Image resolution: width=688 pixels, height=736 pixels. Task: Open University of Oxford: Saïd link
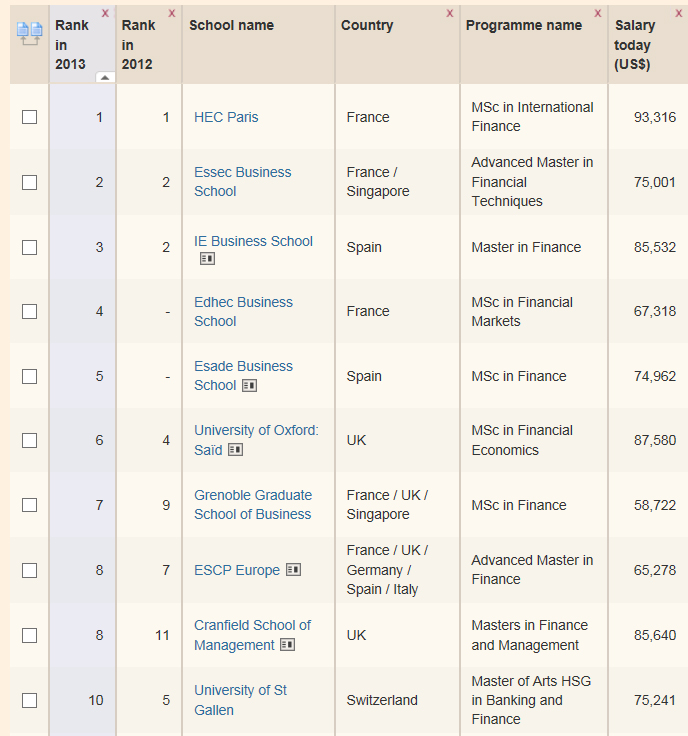(x=256, y=440)
